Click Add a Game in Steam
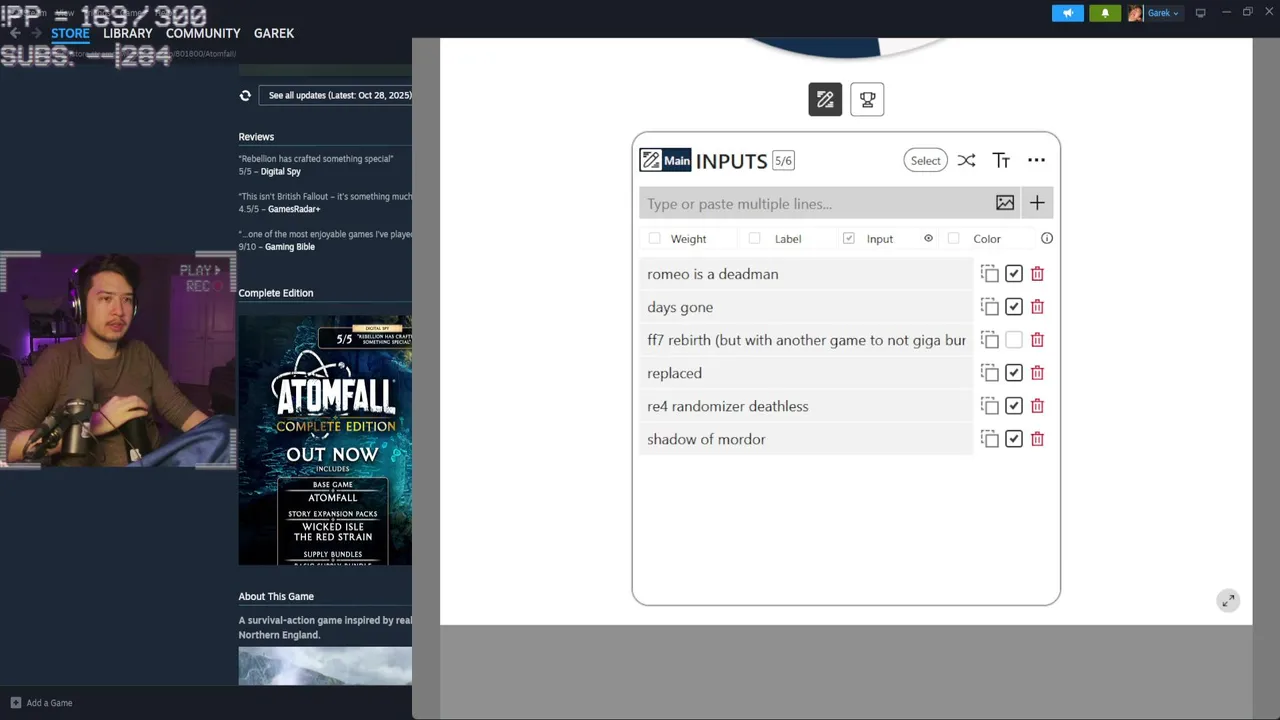Image resolution: width=1280 pixels, height=720 pixels. tap(40, 703)
